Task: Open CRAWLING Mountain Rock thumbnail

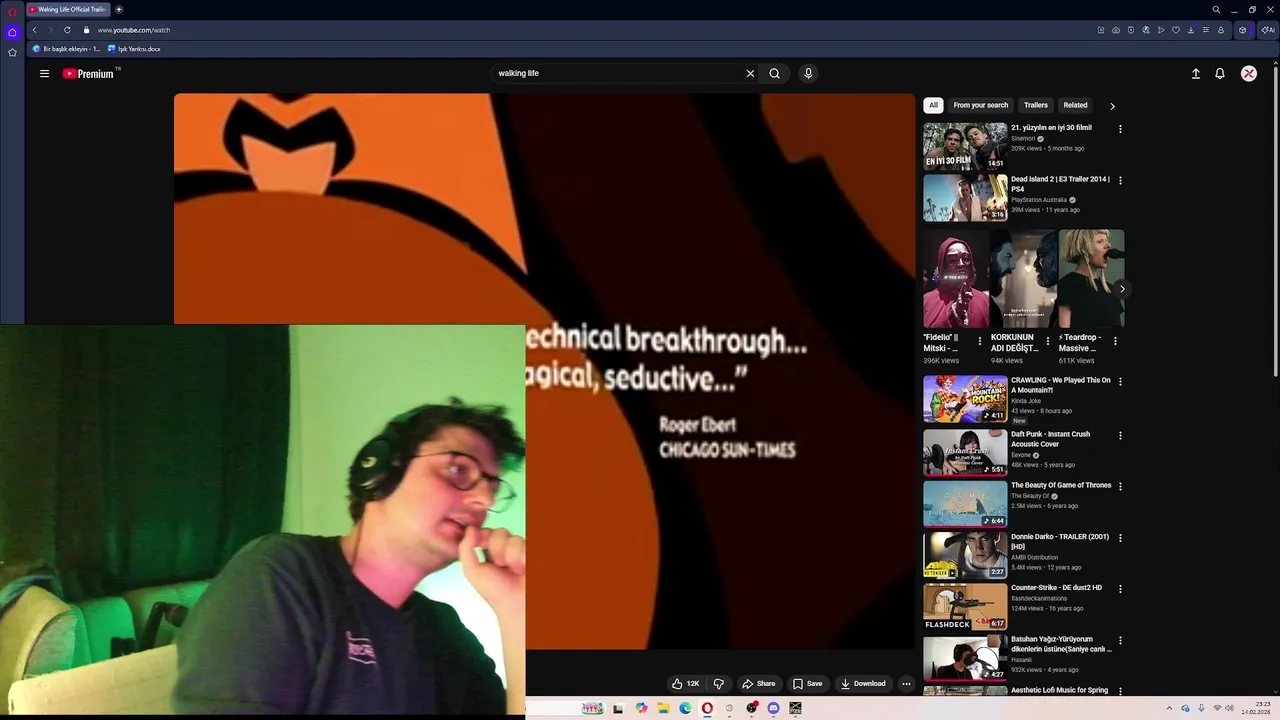Action: point(965,399)
